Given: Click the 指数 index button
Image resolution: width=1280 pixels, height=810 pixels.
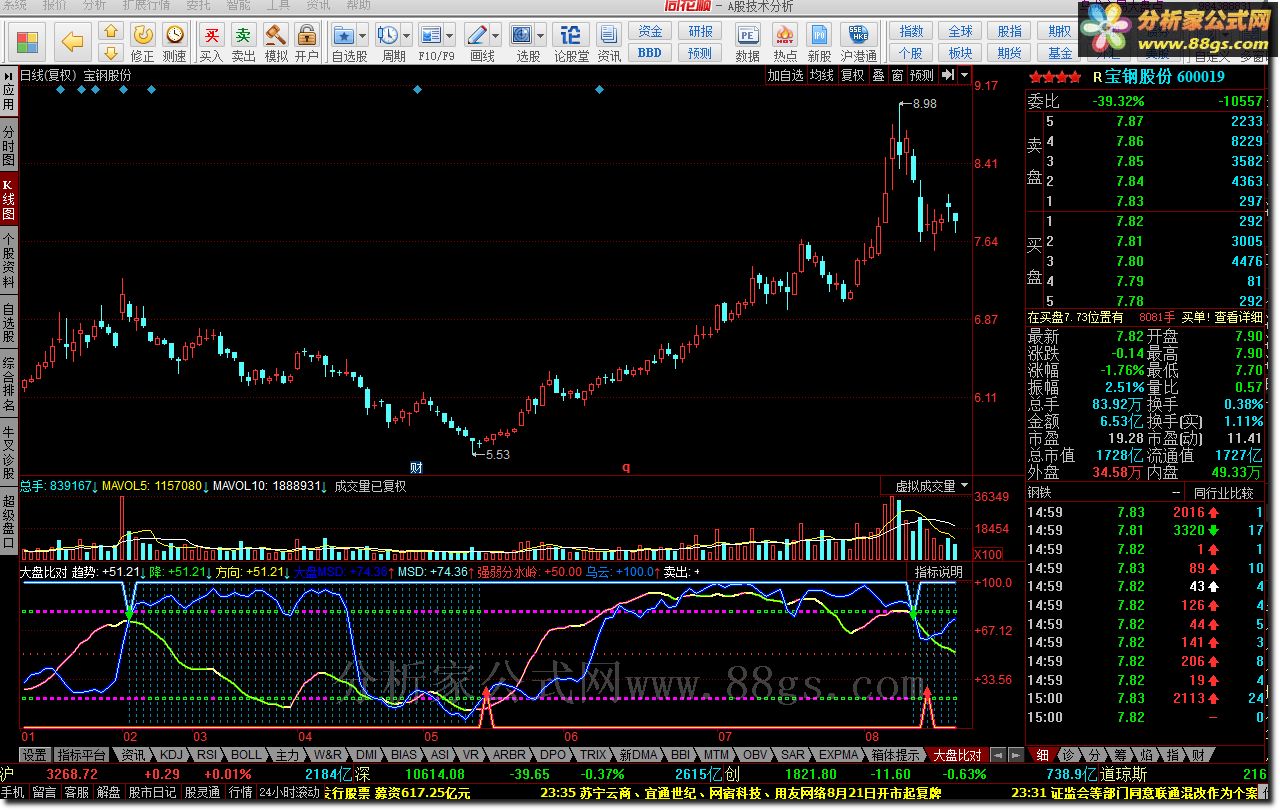Looking at the screenshot, I should (911, 32).
